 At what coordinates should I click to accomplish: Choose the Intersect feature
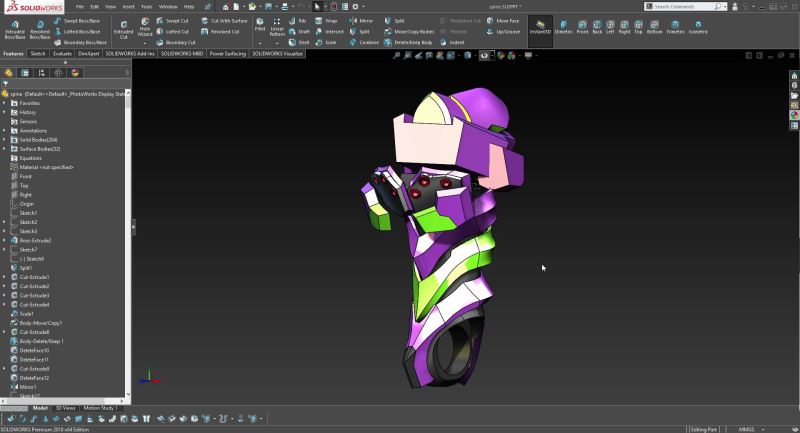click(x=329, y=32)
